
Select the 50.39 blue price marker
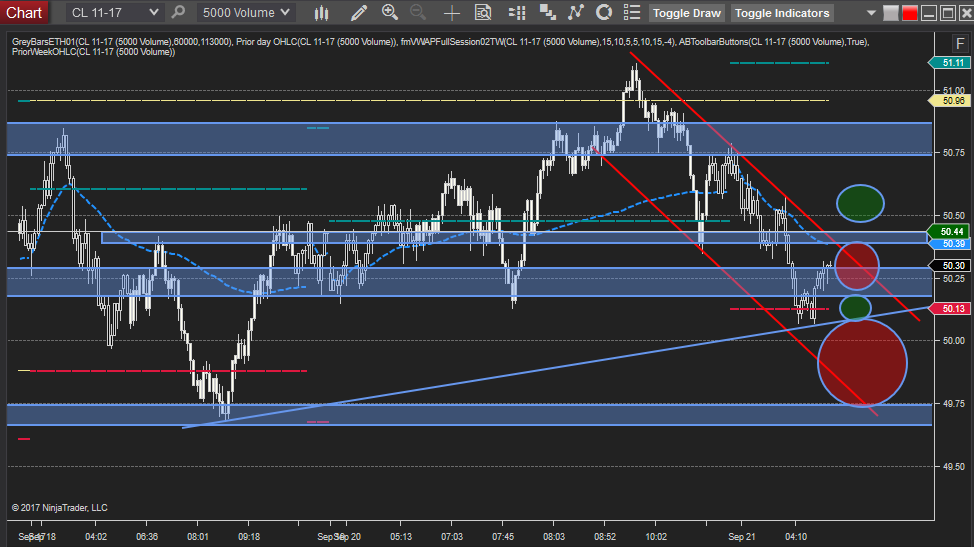point(949,244)
